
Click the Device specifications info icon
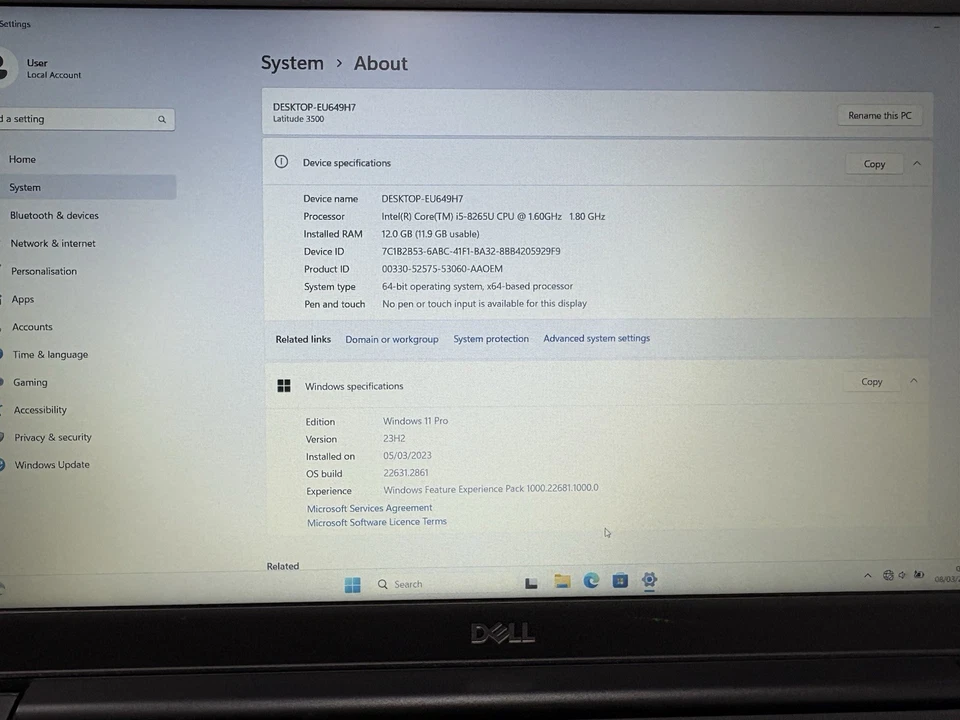pyautogui.click(x=281, y=162)
